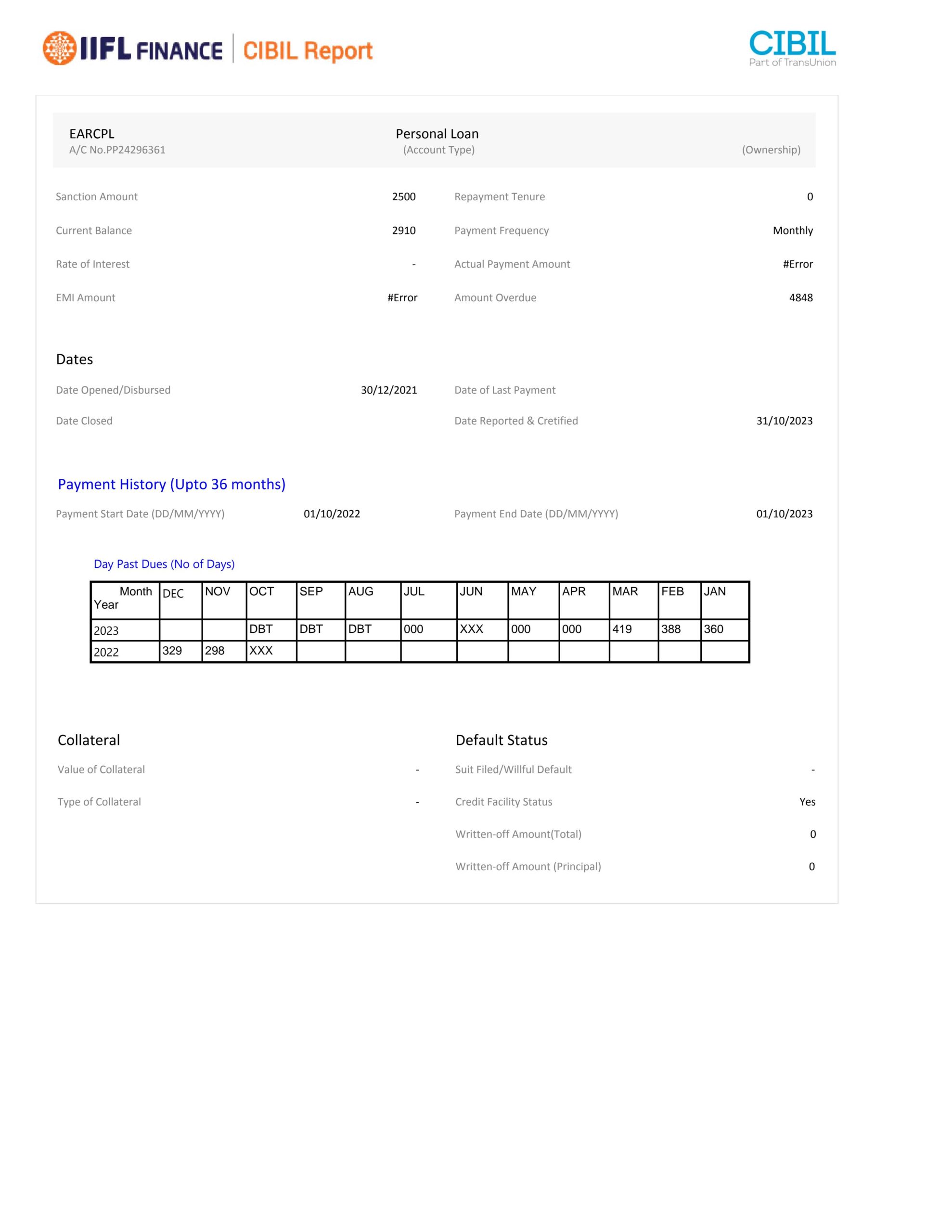Screen dimensions: 952x1232
Task: Select the Sanction Amount value 2500
Action: pos(403,196)
